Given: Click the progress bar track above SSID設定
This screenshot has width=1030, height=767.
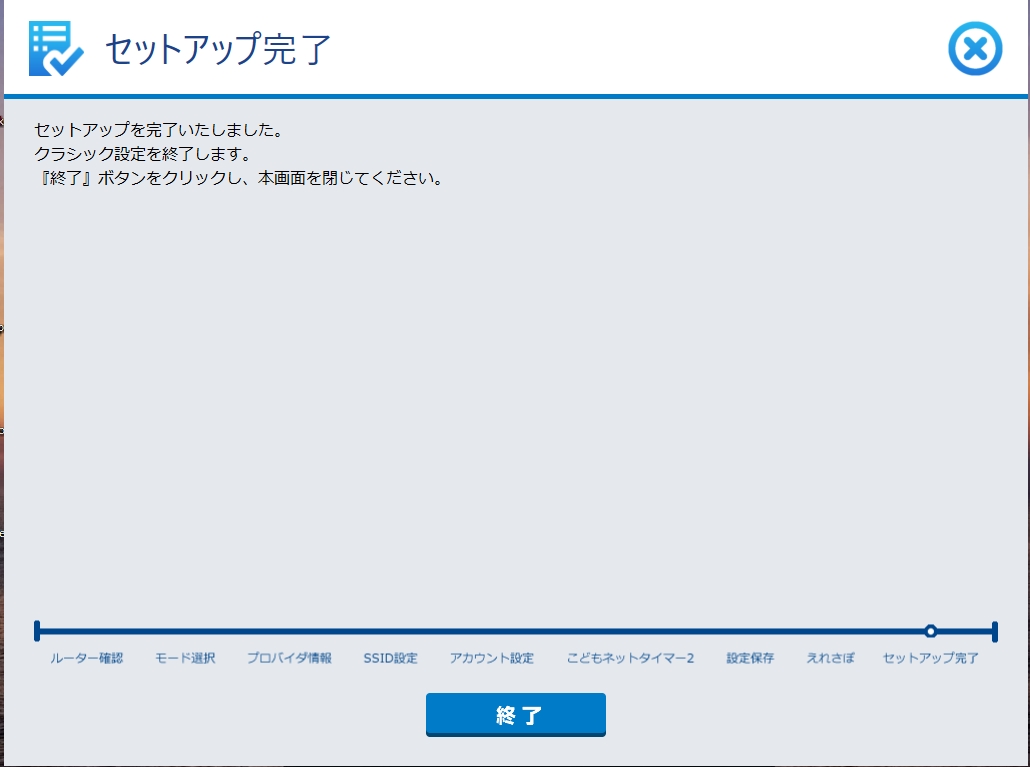Looking at the screenshot, I should [x=390, y=631].
